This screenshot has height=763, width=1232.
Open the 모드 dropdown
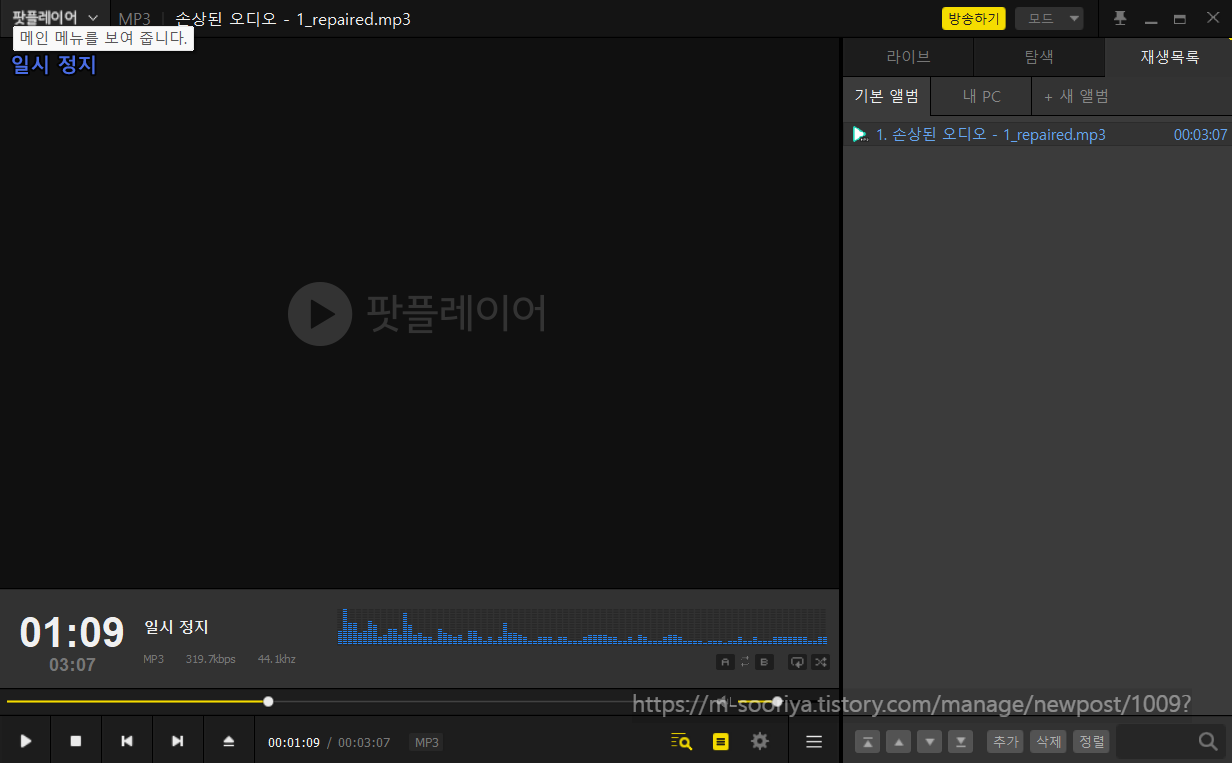1049,19
